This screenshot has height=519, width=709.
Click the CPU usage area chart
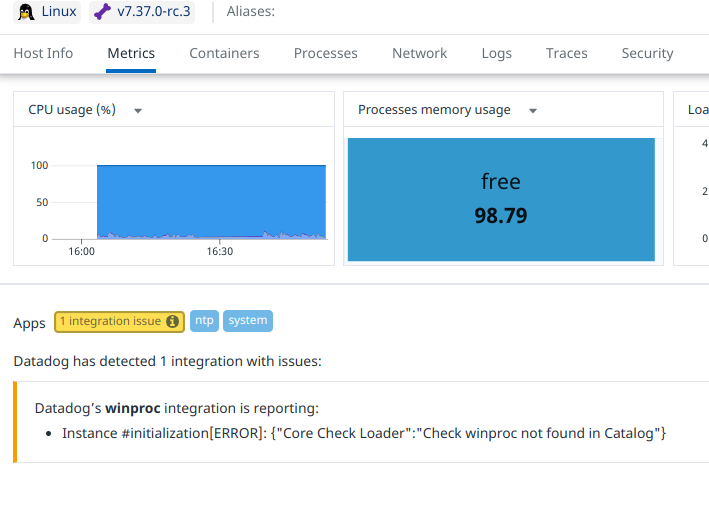(x=211, y=202)
